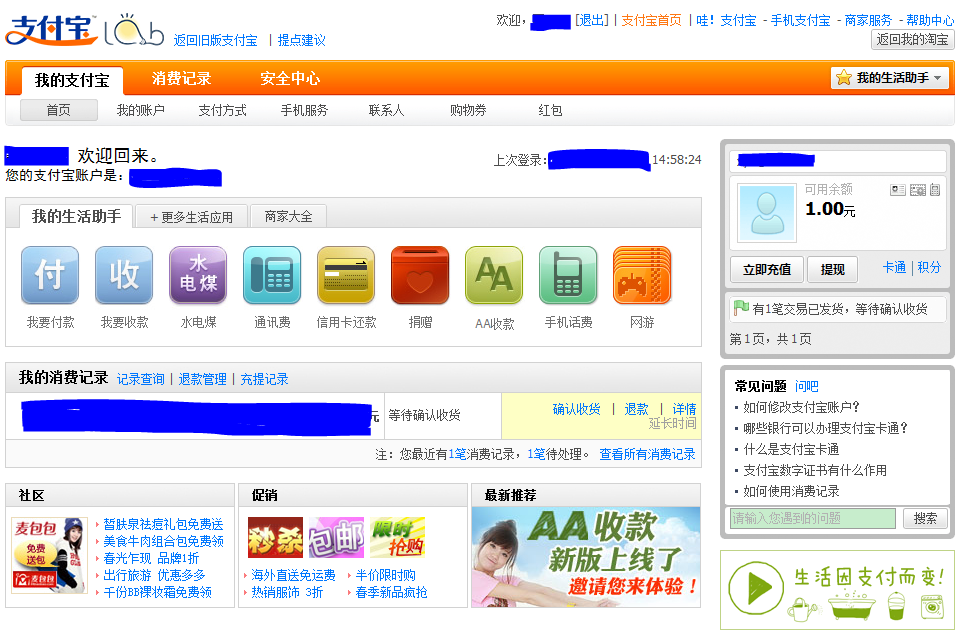959x633 pixels.
Task: Click the 捐赠 donation heart icon
Action: pos(419,275)
